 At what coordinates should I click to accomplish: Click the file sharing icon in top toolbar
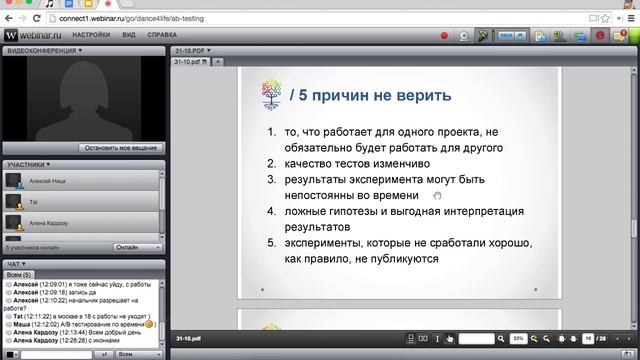[540, 36]
